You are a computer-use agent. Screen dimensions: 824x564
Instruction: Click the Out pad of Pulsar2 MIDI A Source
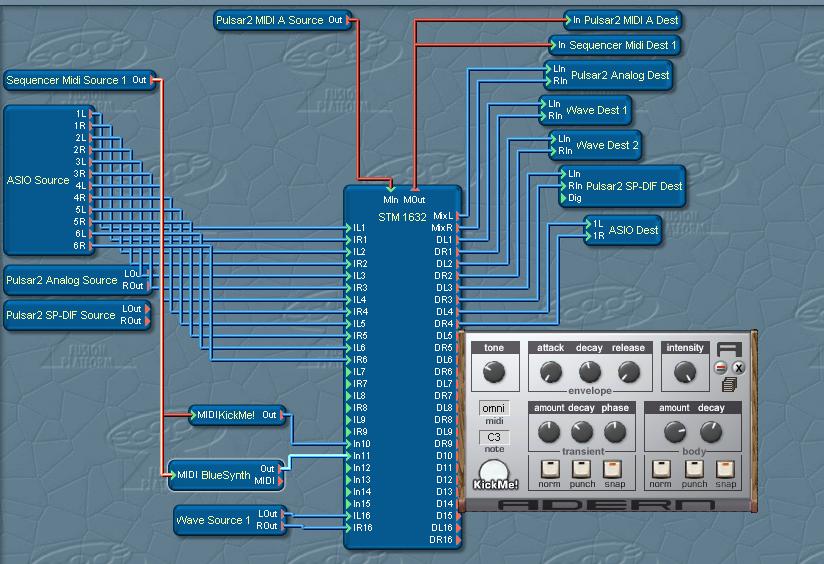click(348, 20)
